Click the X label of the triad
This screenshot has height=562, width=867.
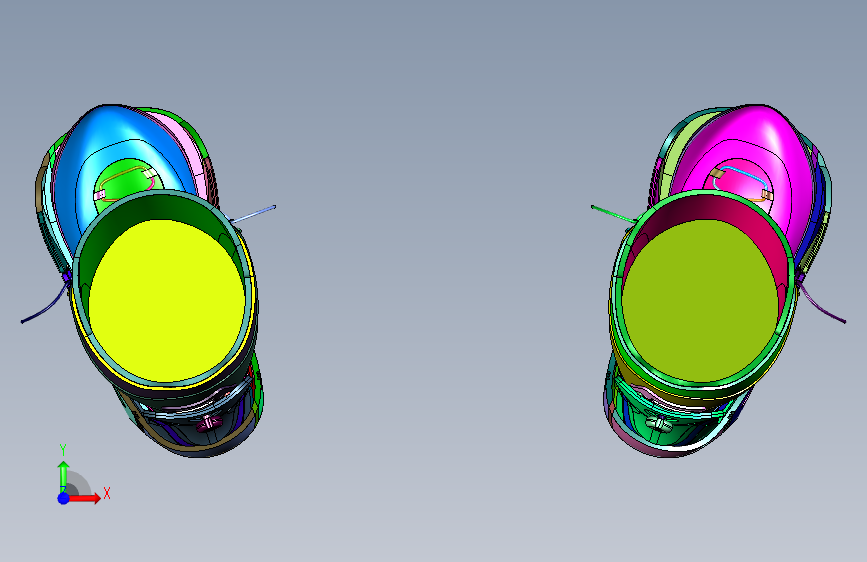pyautogui.click(x=107, y=493)
